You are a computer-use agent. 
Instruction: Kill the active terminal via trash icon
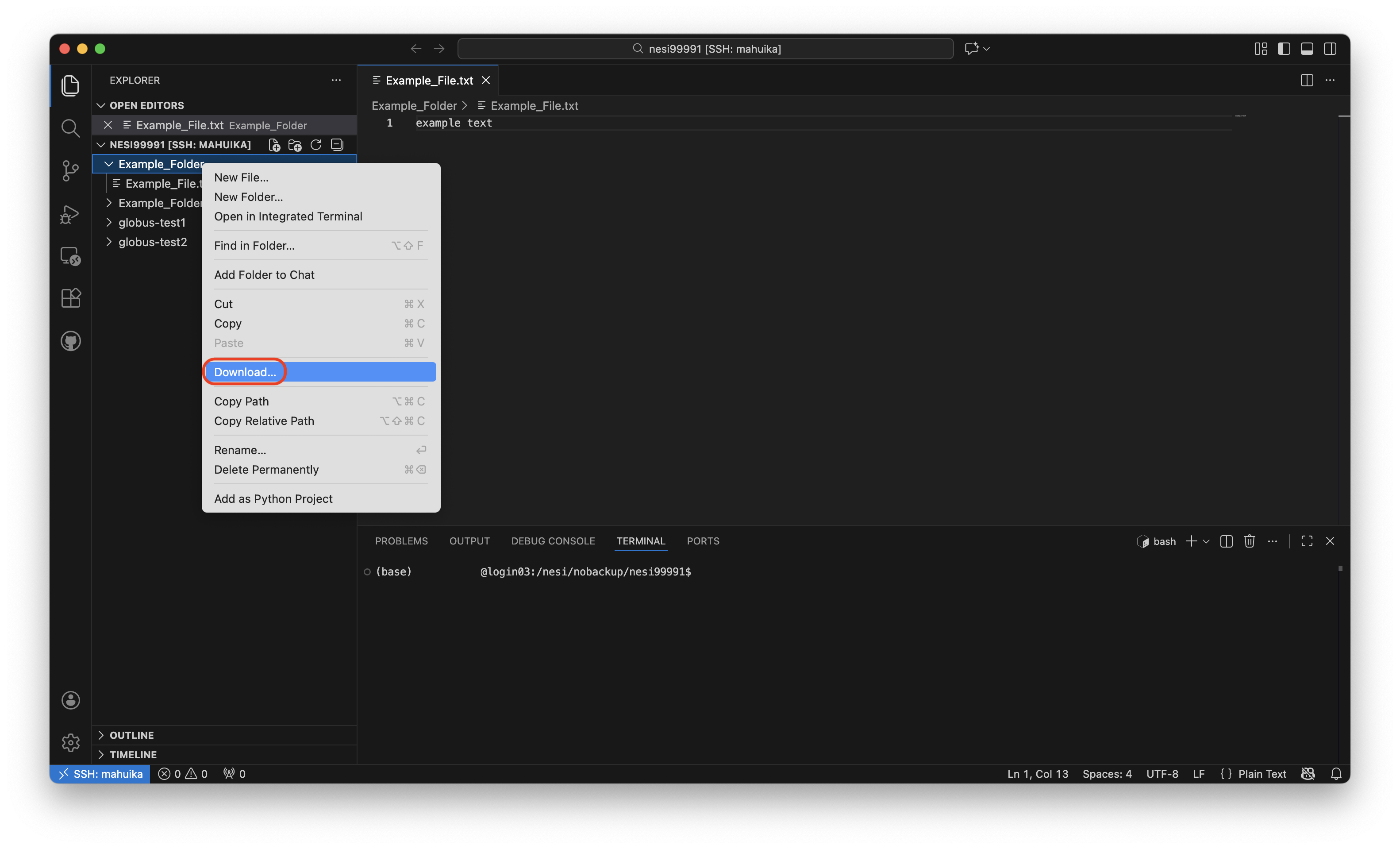click(x=1250, y=540)
